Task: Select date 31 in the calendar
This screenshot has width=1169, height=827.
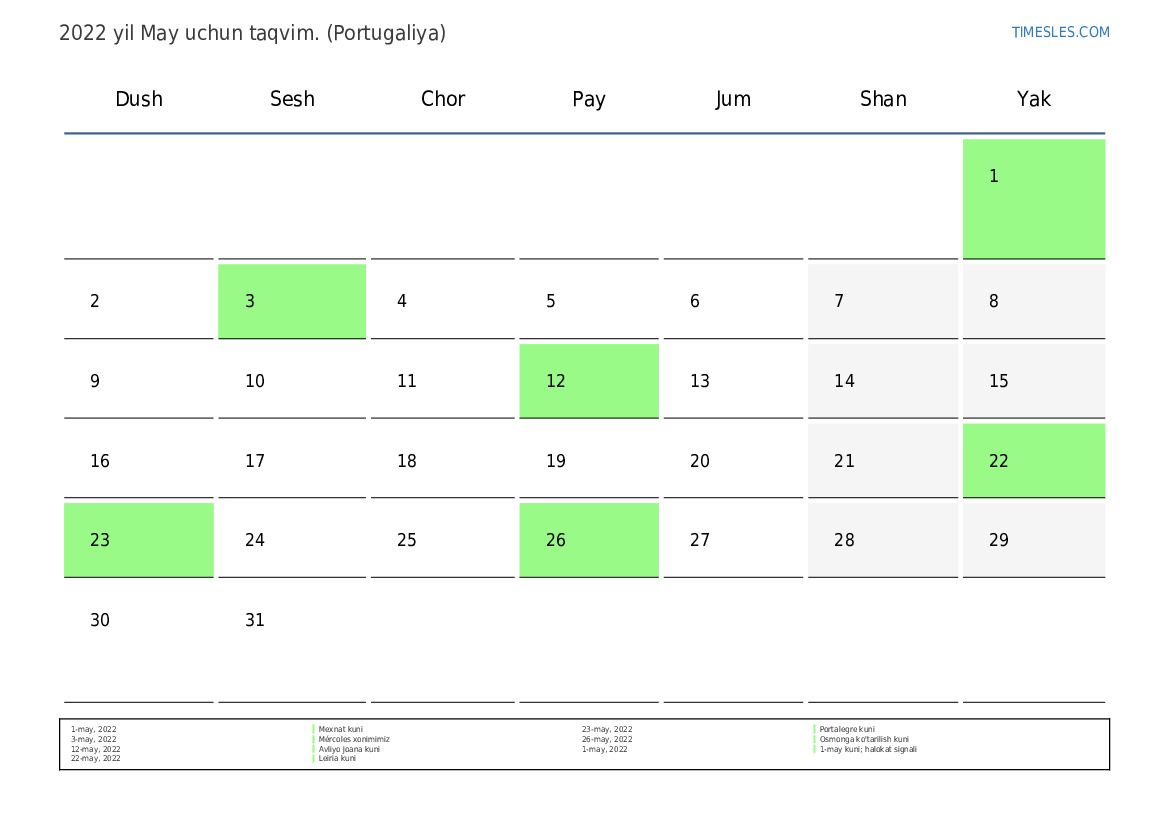Action: coord(292,642)
